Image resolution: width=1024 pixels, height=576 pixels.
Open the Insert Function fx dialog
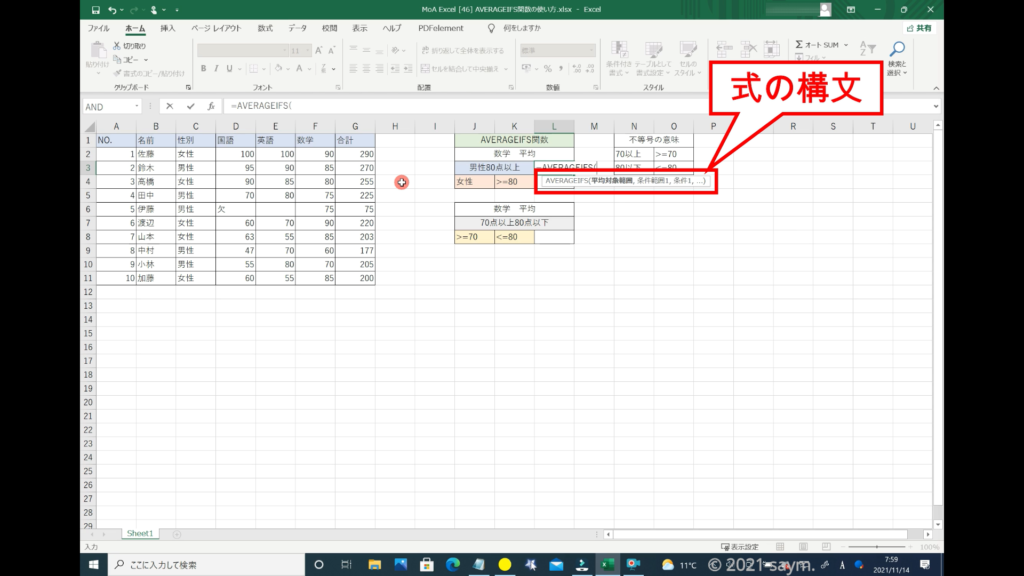click(x=210, y=106)
